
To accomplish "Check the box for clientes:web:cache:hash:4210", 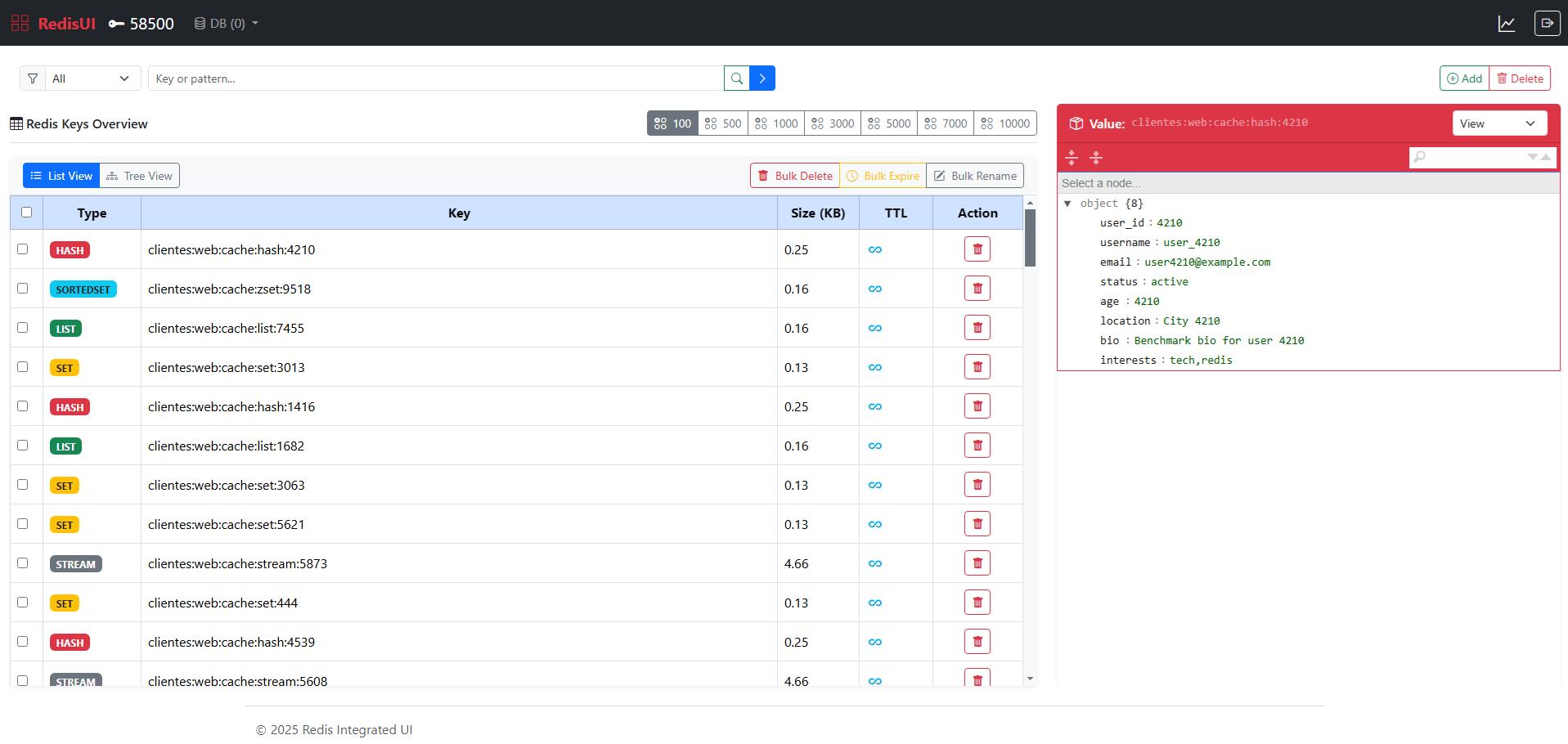I will click(x=22, y=249).
